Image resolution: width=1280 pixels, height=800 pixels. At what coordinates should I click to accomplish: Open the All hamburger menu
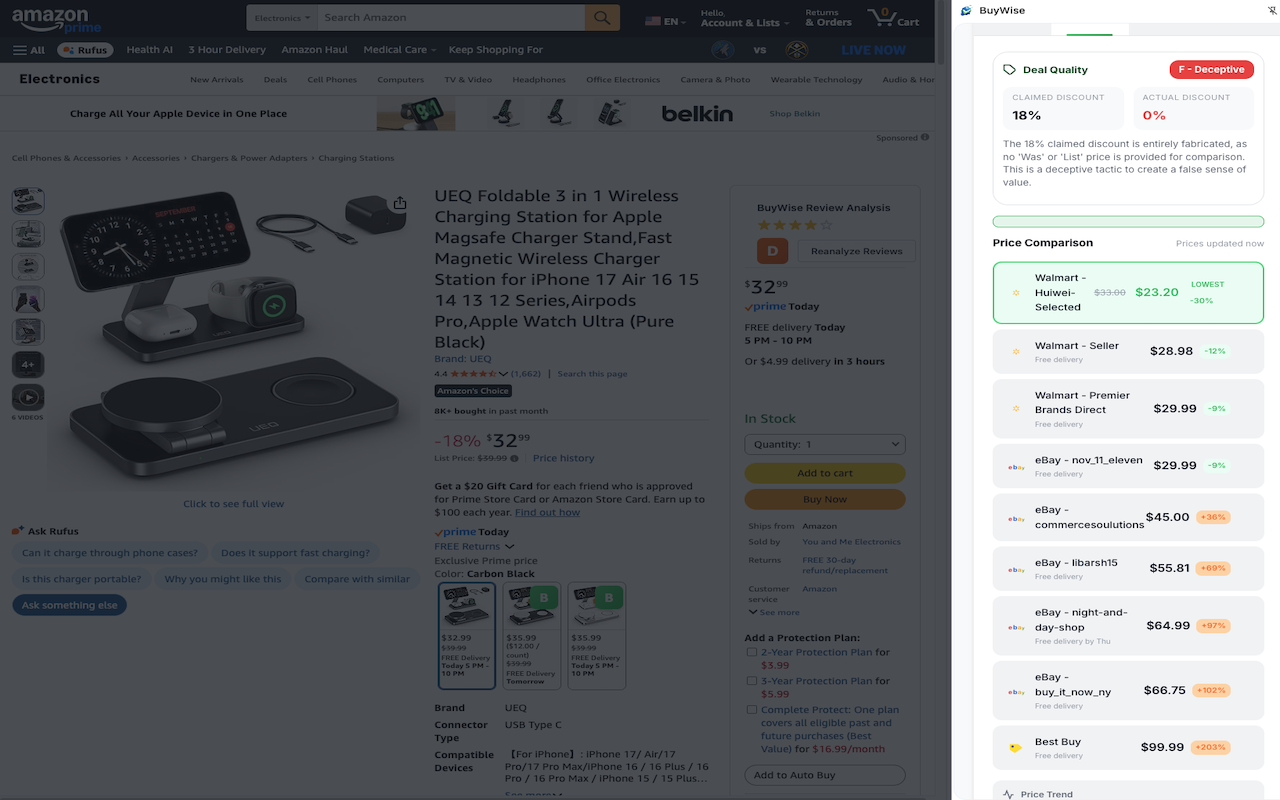[29, 50]
